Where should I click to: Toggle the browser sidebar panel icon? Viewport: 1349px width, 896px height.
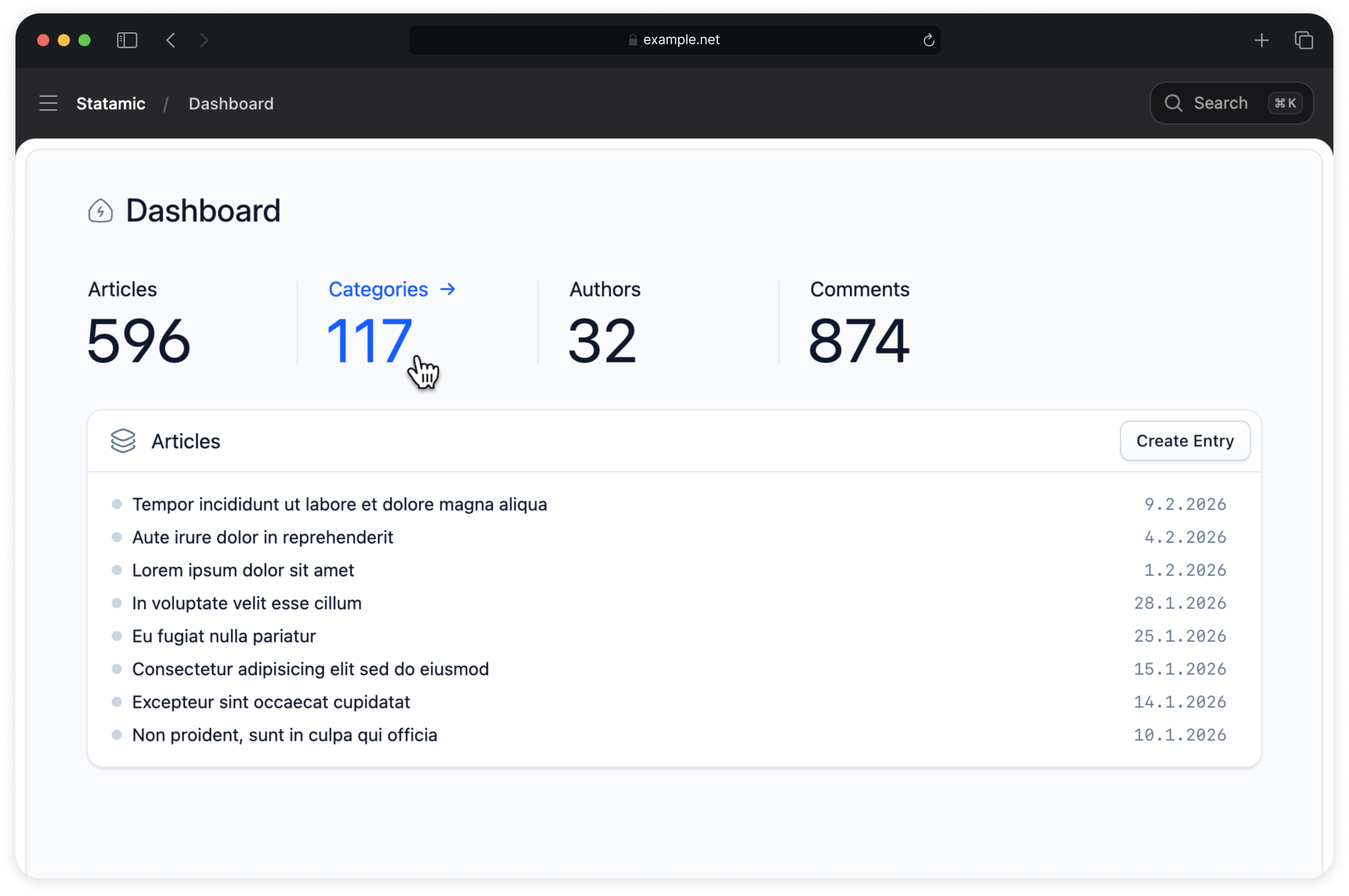[x=127, y=40]
